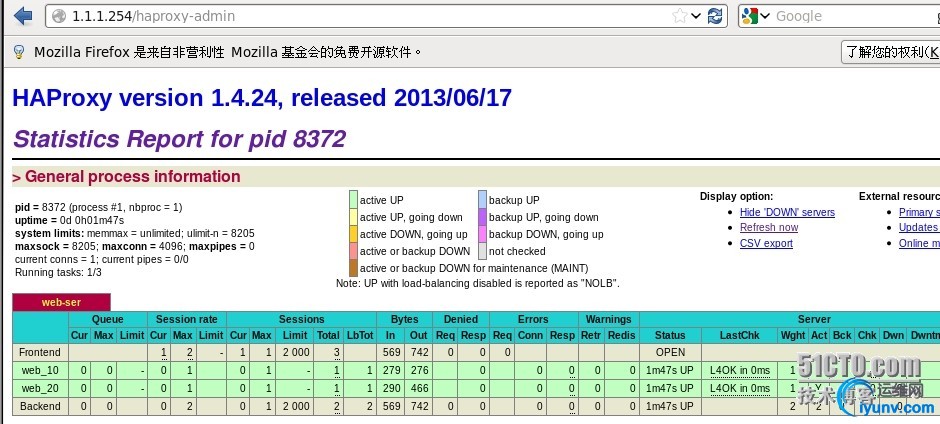
Task: Click the web_10 server name
Action: click(40, 371)
